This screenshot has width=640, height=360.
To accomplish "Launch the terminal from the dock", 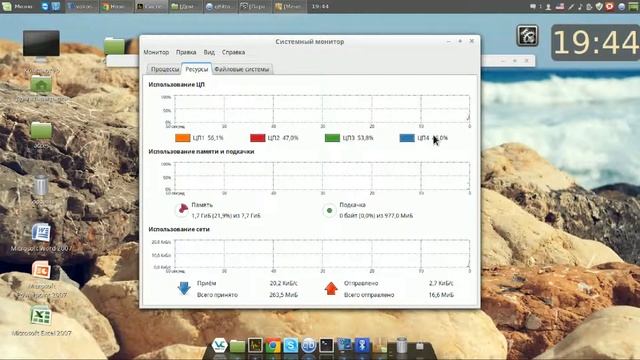I will tap(326, 345).
